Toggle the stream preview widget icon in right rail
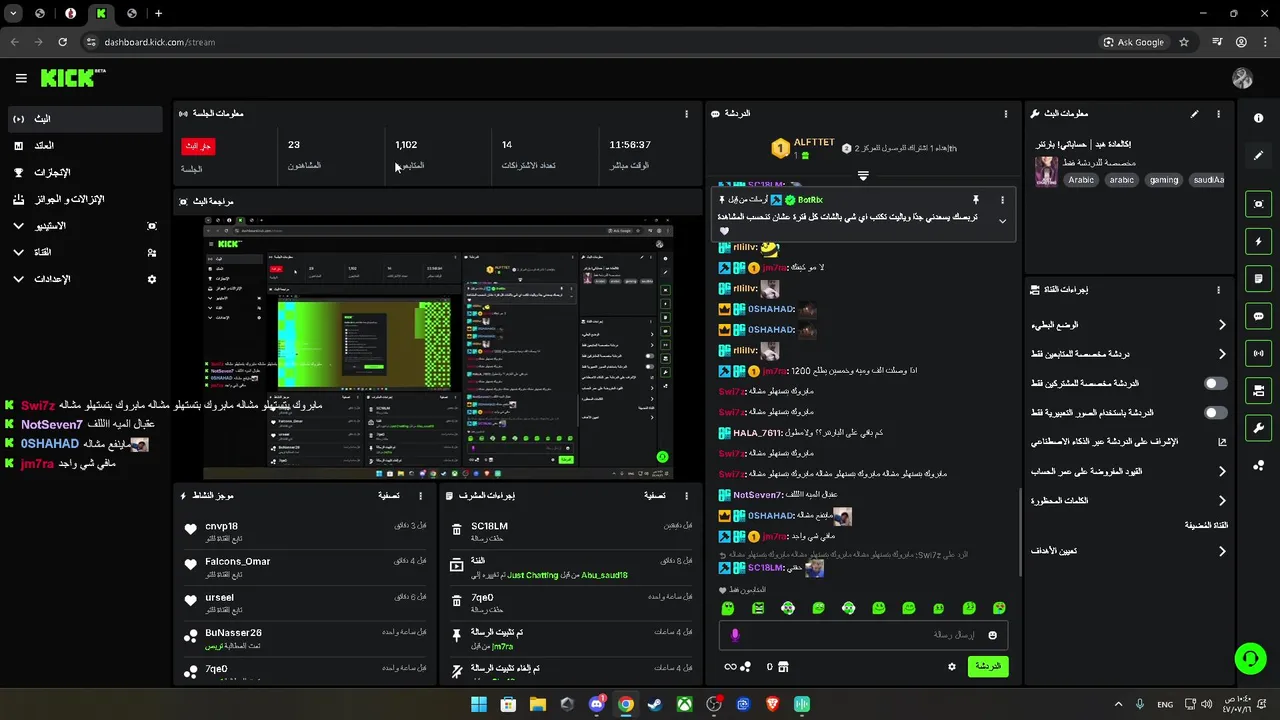 coord(1258,204)
